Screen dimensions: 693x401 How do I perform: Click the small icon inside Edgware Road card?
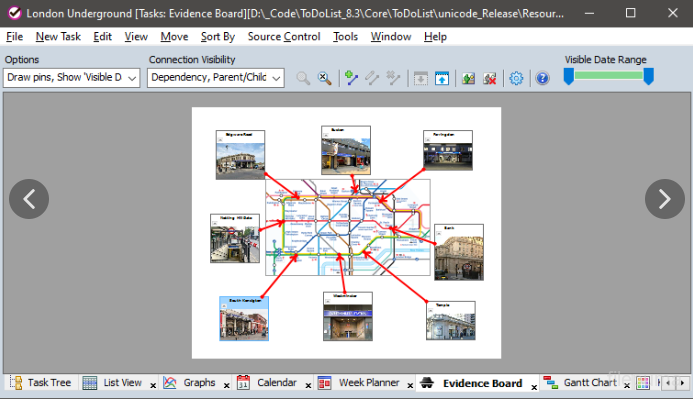point(220,140)
